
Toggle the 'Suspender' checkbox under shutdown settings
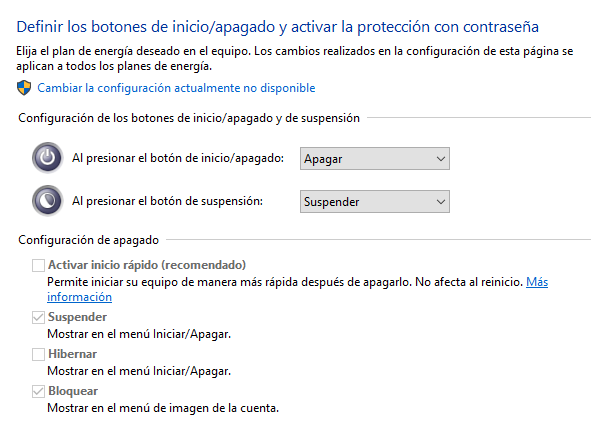point(39,317)
